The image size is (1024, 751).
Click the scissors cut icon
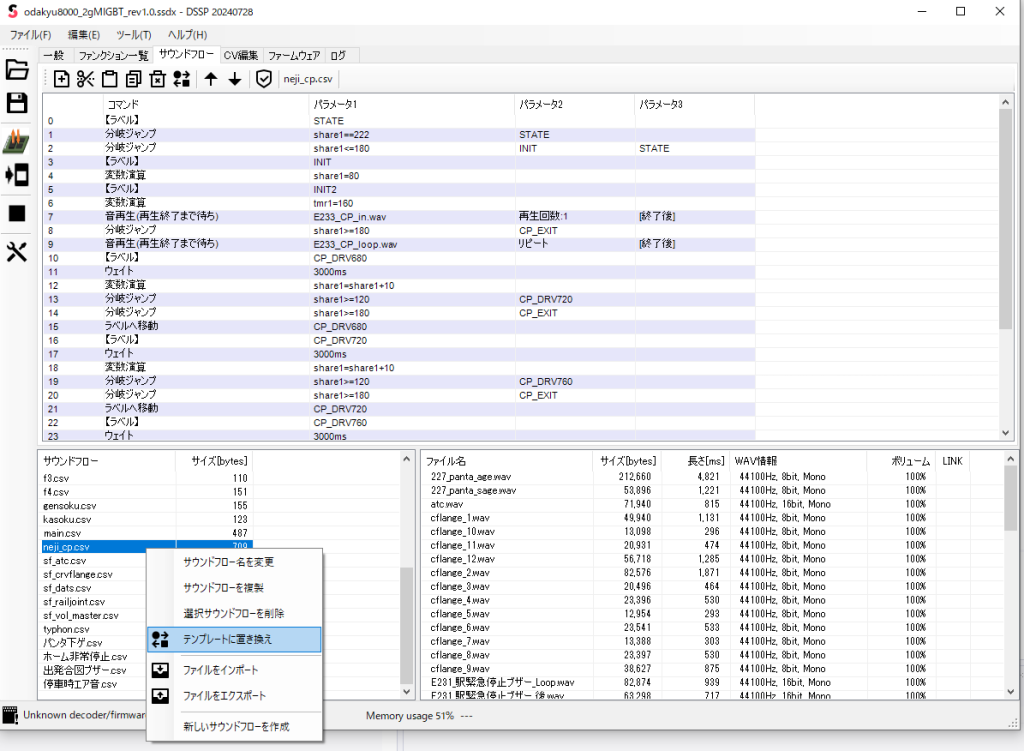(x=85, y=79)
